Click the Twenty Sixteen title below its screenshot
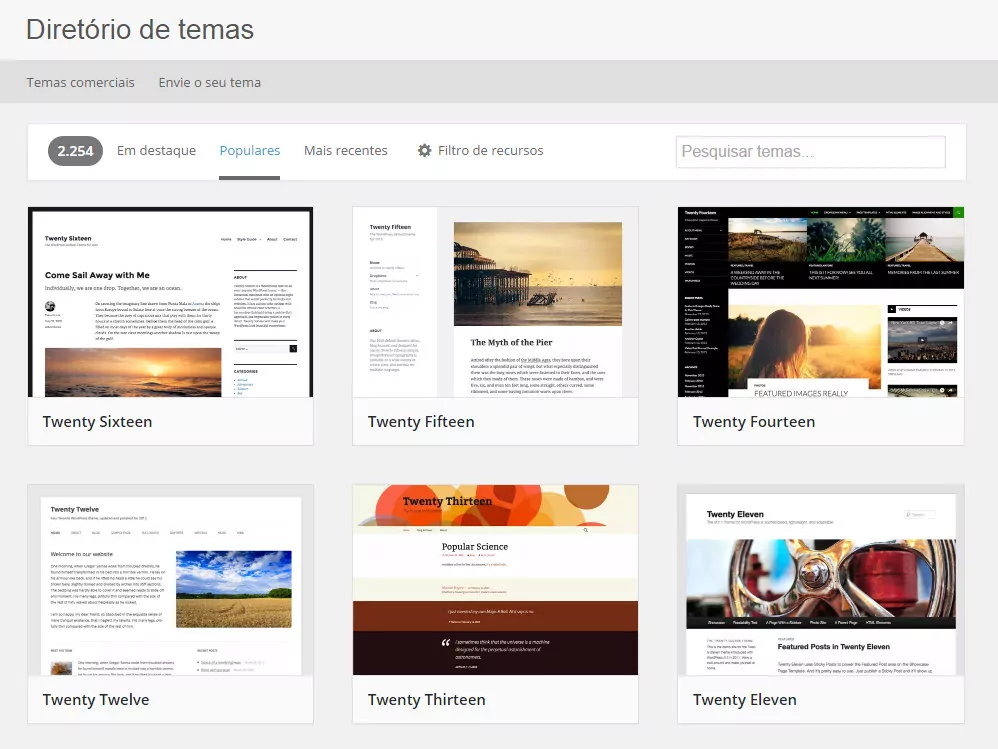This screenshot has height=749, width=998. tap(97, 422)
